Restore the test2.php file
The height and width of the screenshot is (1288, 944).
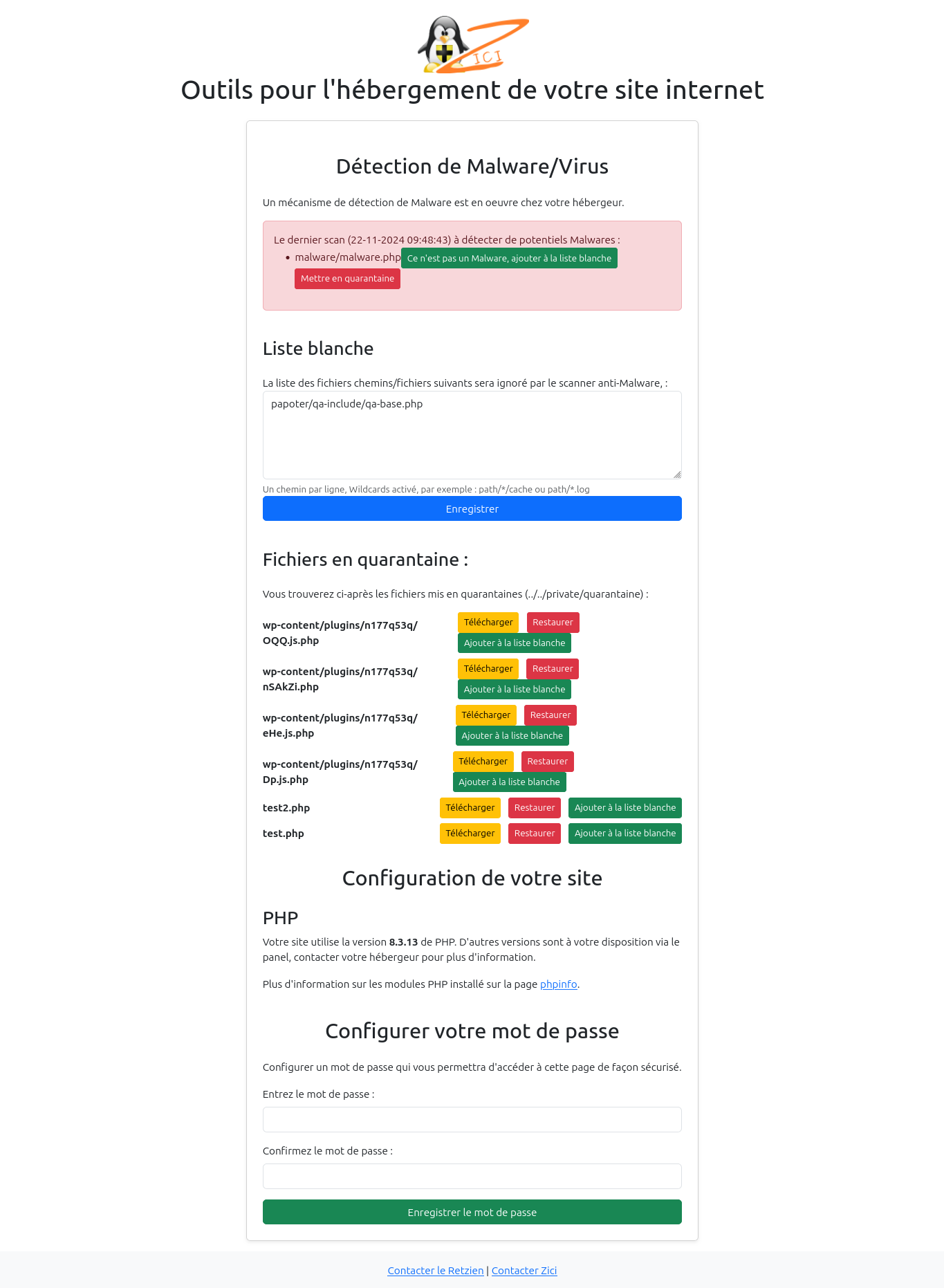click(x=534, y=808)
